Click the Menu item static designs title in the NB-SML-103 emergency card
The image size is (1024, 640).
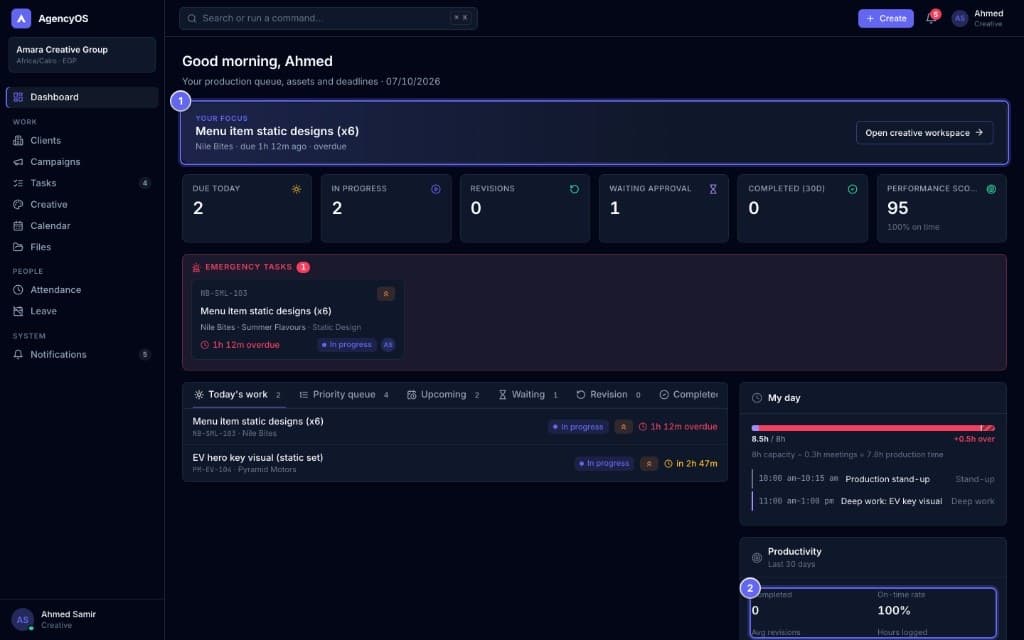pos(266,312)
